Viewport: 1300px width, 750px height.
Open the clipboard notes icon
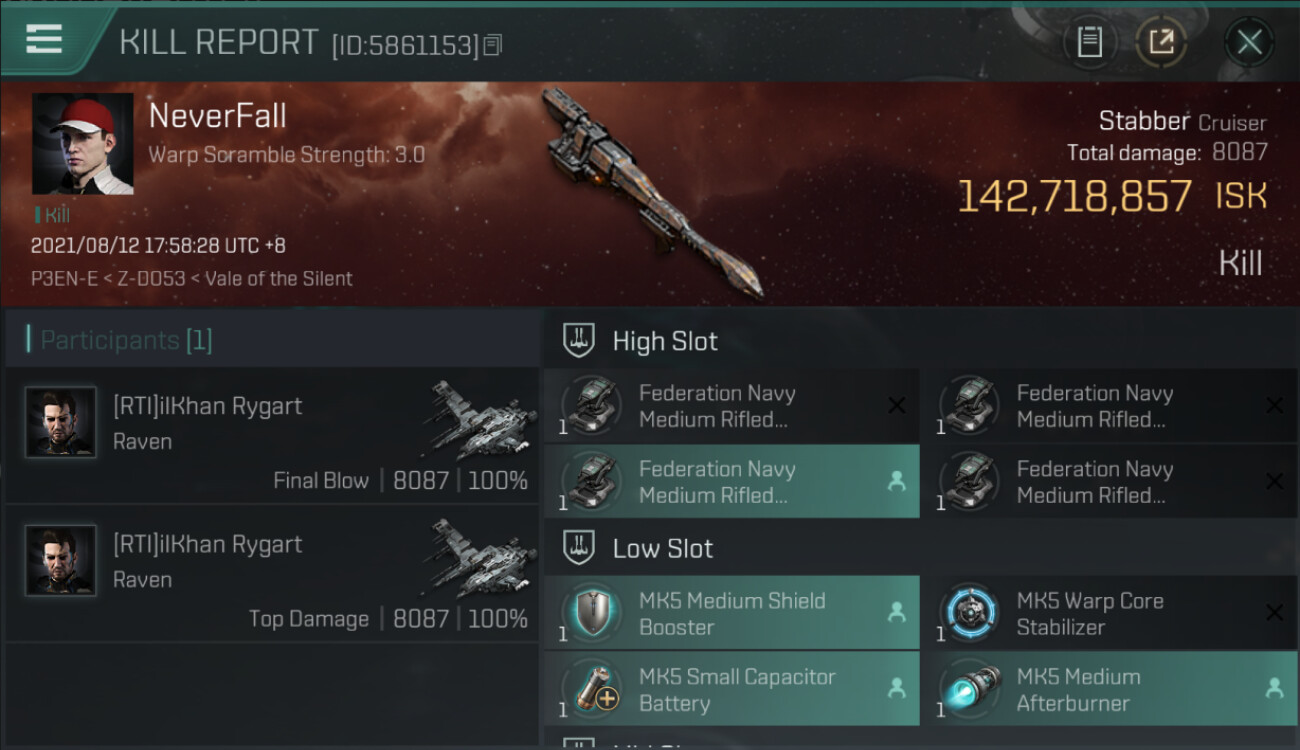(x=1089, y=42)
